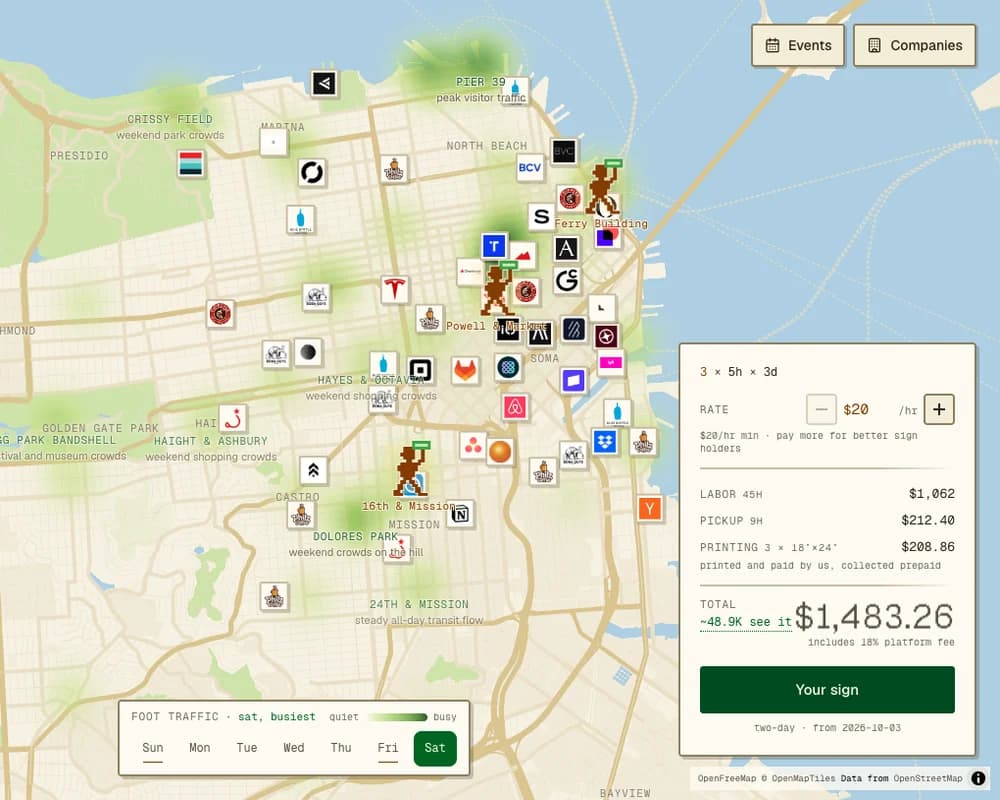Select the pink Lyft logo marker
The image size is (1000, 800).
click(x=611, y=362)
